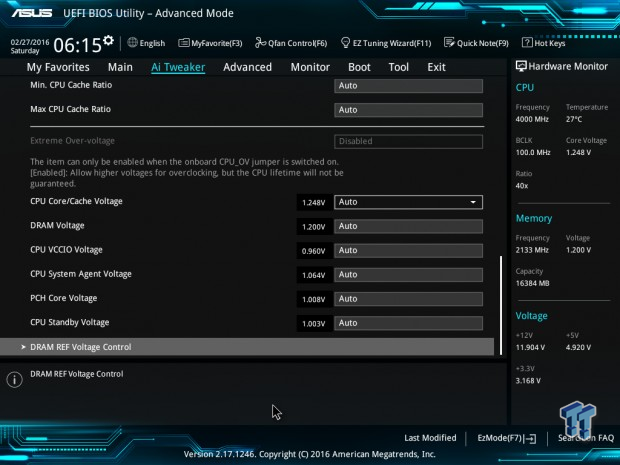Image resolution: width=620 pixels, height=465 pixels.
Task: Show Hot Keys question mark icon
Action: coord(527,42)
